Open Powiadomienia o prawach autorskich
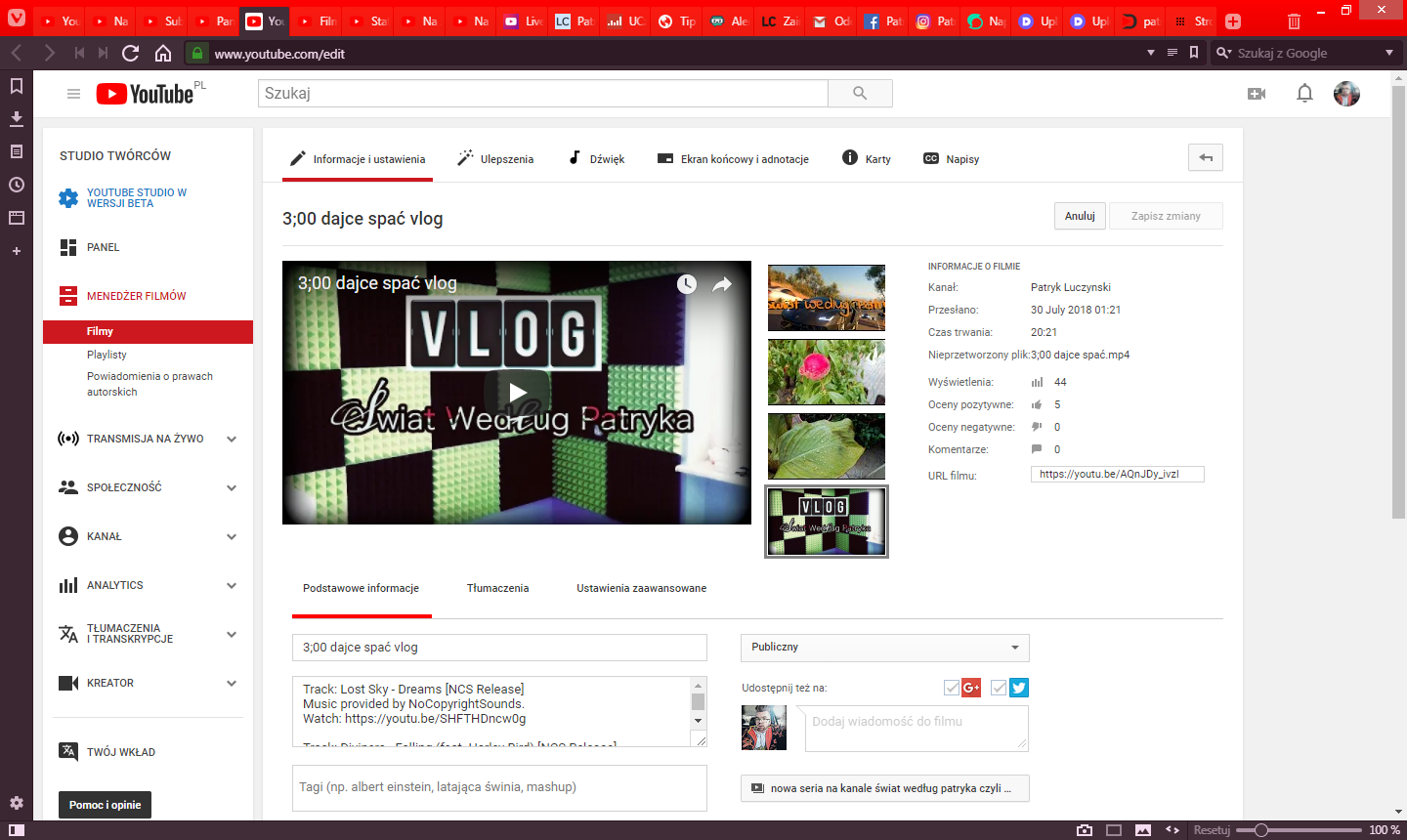This screenshot has width=1407, height=840. click(x=149, y=384)
